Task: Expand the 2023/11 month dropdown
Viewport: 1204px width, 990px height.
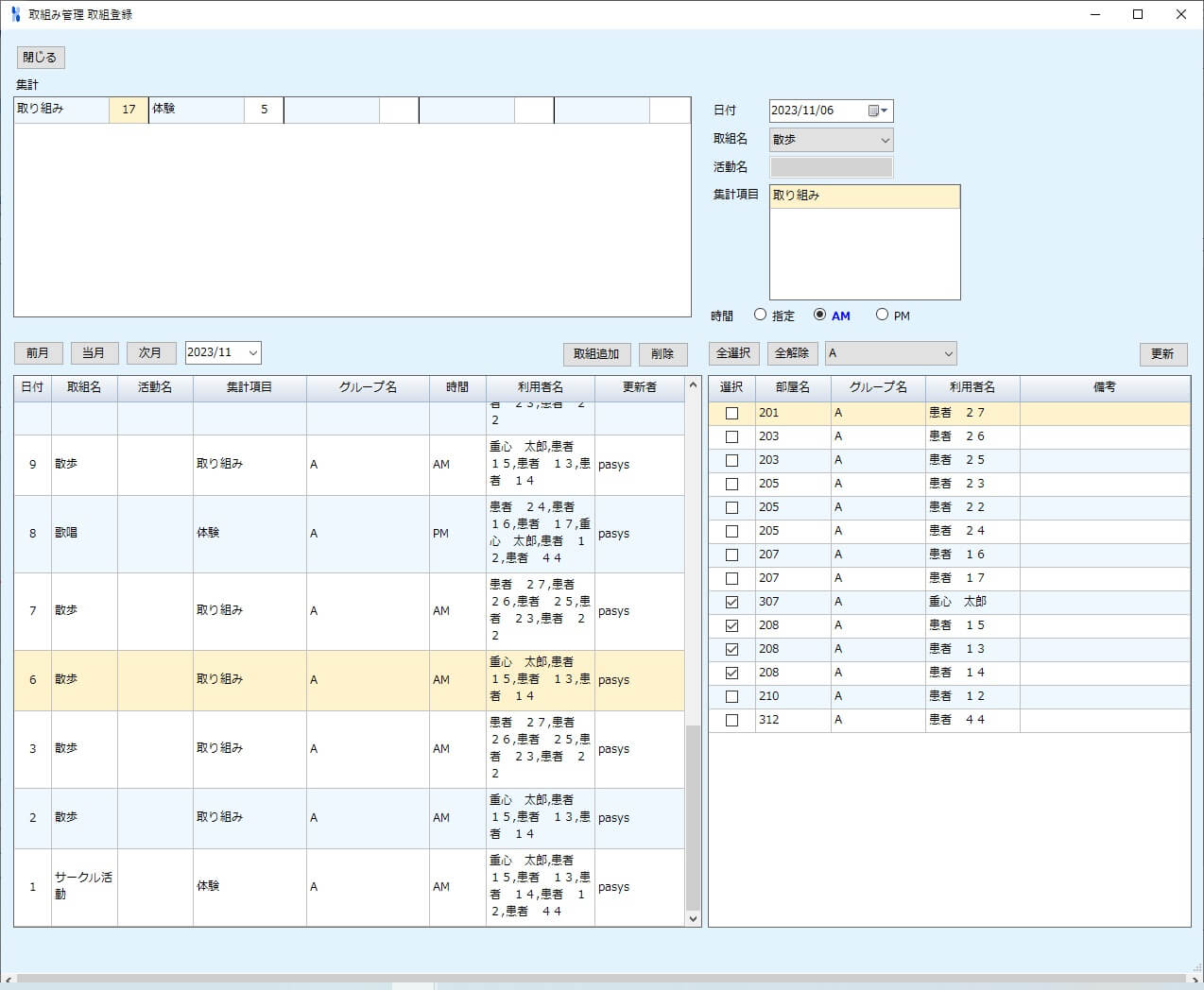Action: [251, 352]
